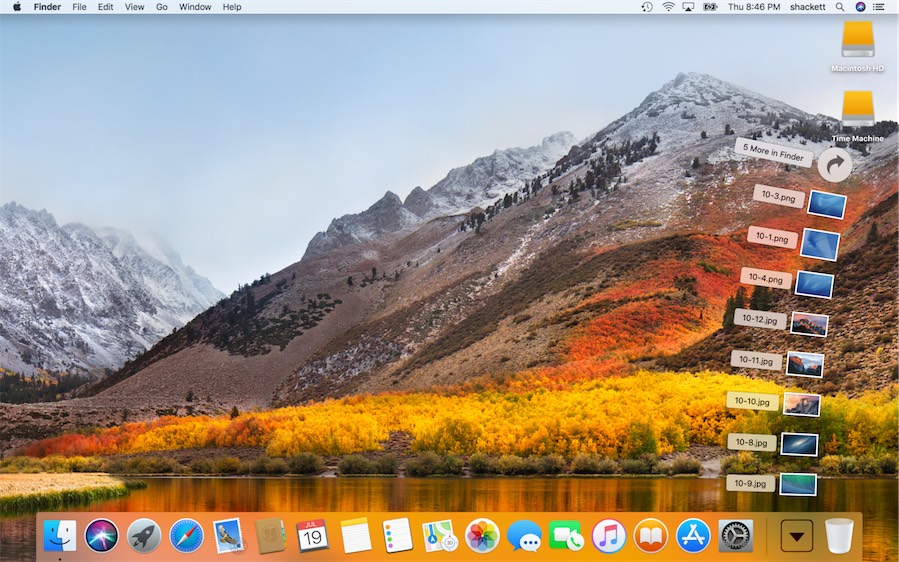899x562 pixels.
Task: Open 10-1.png thumbnail in stack
Action: click(820, 244)
